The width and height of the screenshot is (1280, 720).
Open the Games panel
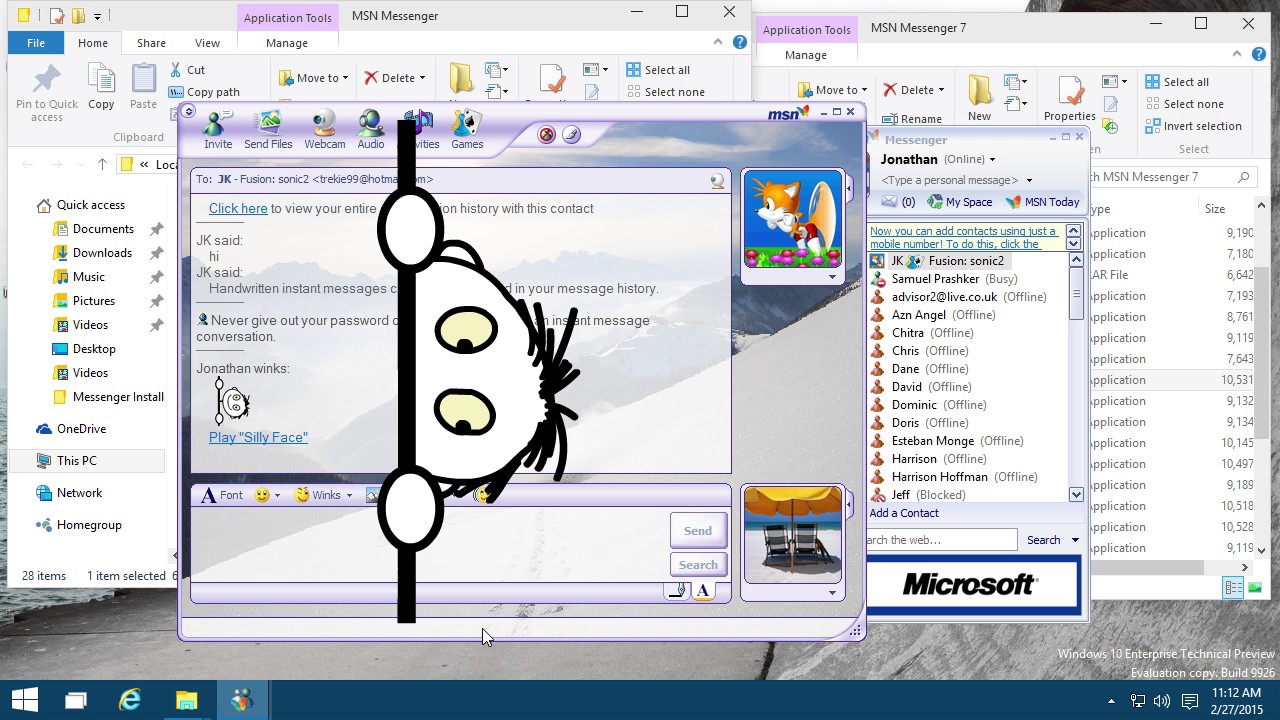[466, 128]
